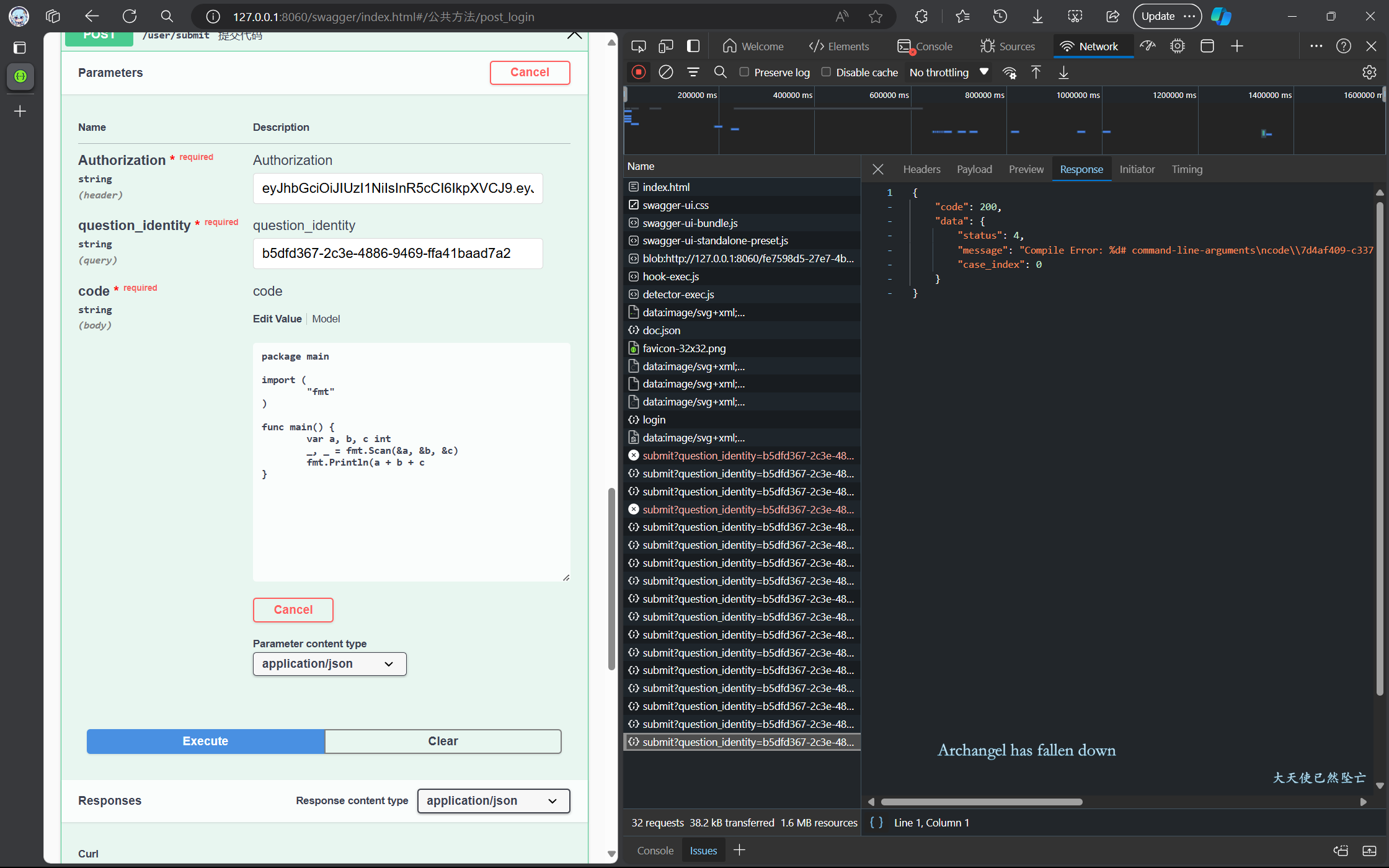Open the Timing tab
Viewport: 1389px width, 868px height.
tap(1187, 169)
